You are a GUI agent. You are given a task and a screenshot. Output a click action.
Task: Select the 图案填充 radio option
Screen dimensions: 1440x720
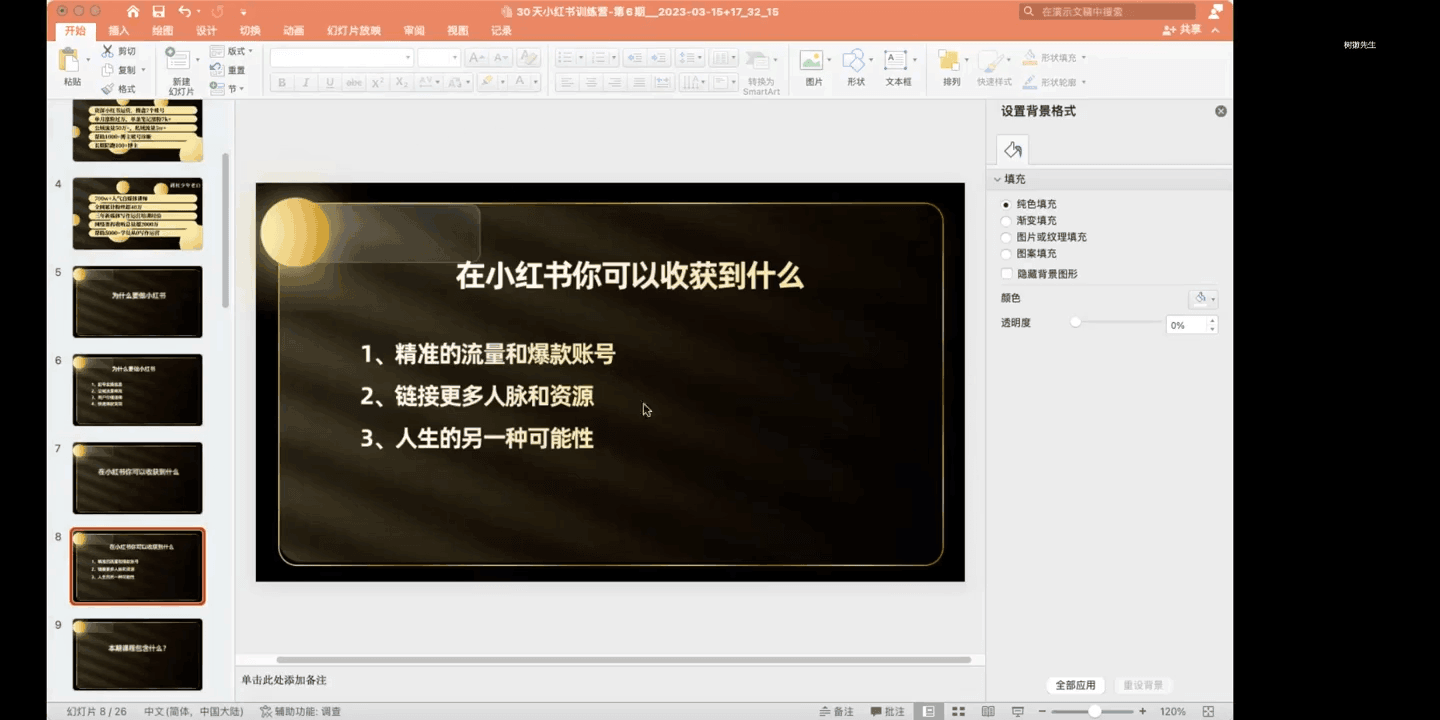tap(1006, 253)
